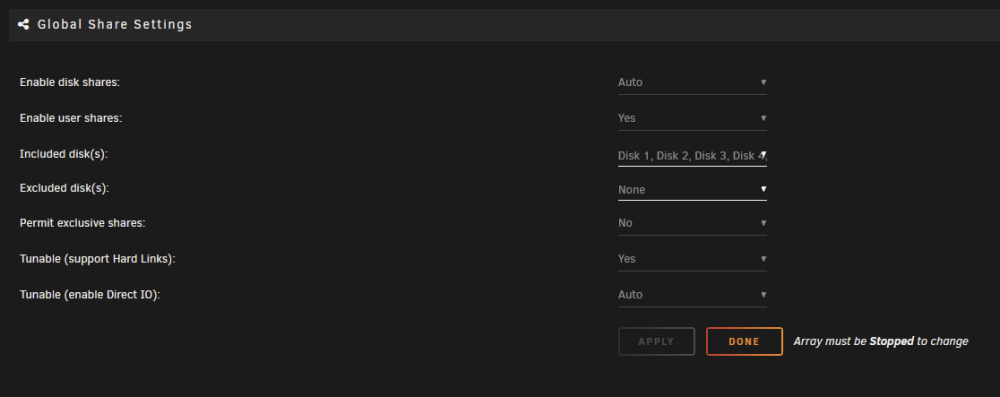The image size is (1000, 397).
Task: Click the 'Array must be Stopped to change' note
Action: click(881, 341)
